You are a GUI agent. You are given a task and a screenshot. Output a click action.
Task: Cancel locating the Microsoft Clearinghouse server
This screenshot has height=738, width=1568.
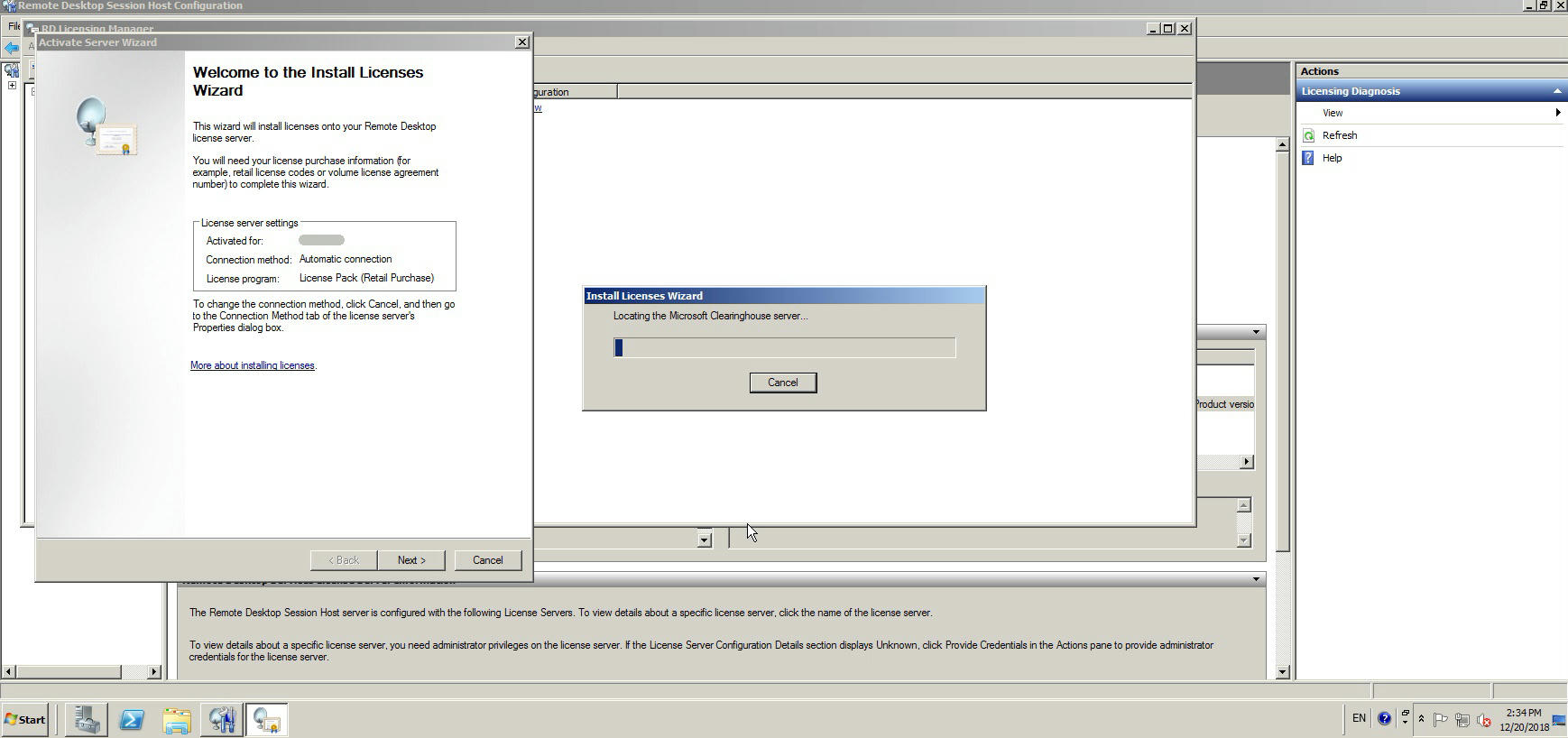point(782,383)
